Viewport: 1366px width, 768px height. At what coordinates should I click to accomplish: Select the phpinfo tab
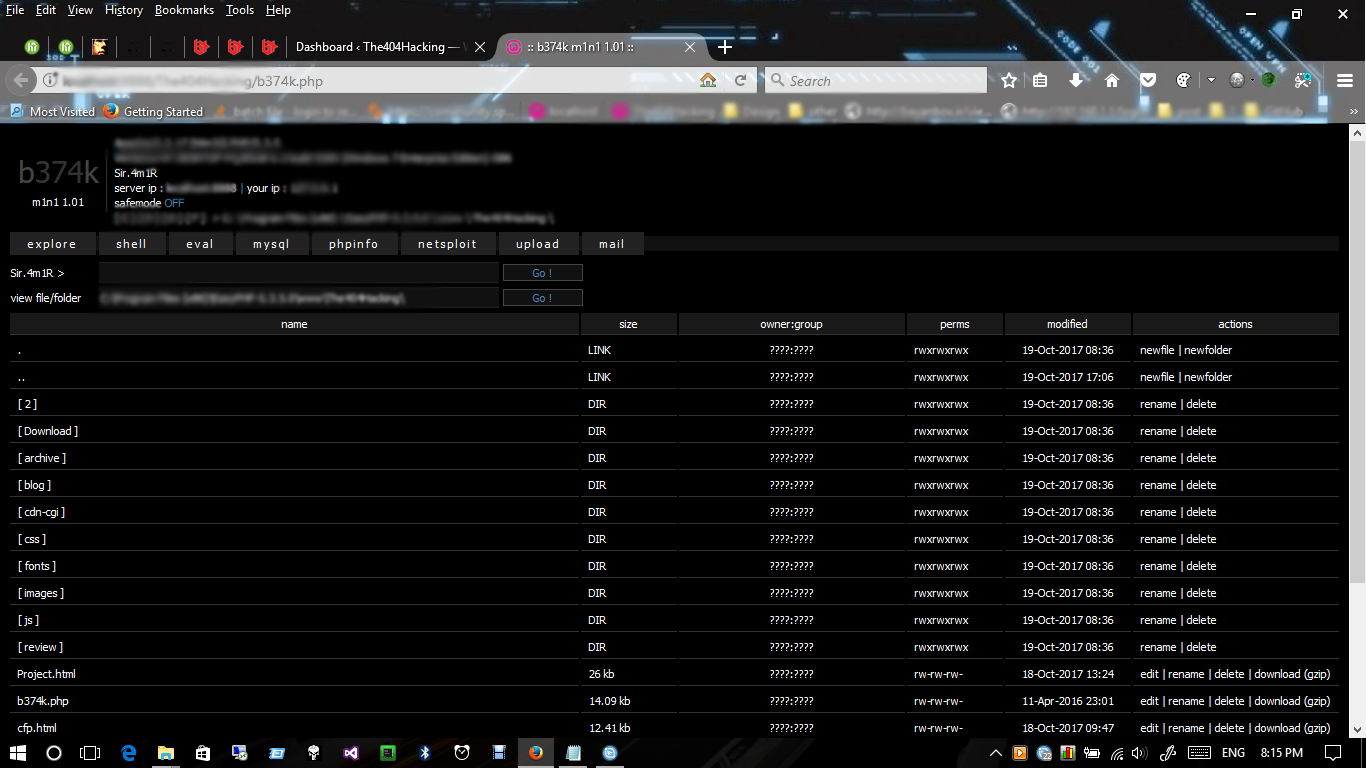pyautogui.click(x=357, y=244)
